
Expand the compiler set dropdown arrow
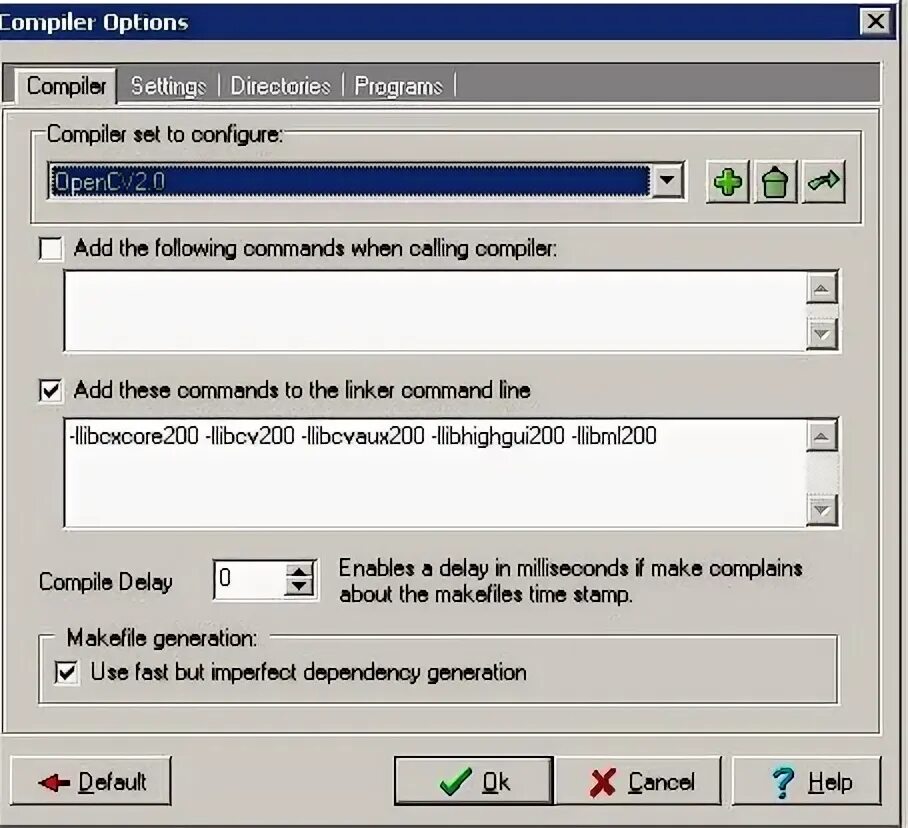pyautogui.click(x=667, y=181)
